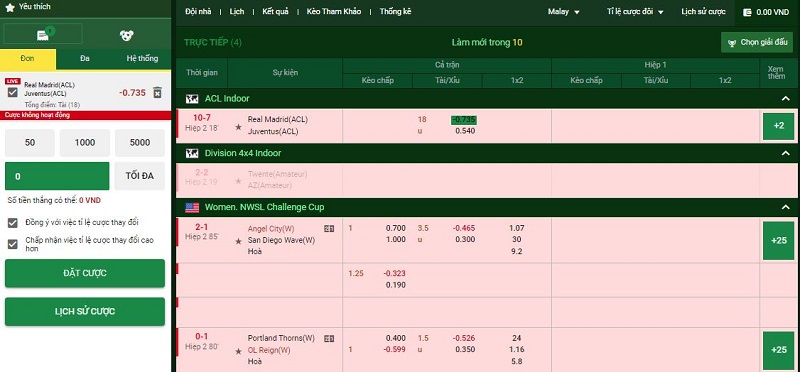This screenshot has height=372, width=800.
Task: Open the stats icon beside Angel City(W)
Action: (329, 229)
